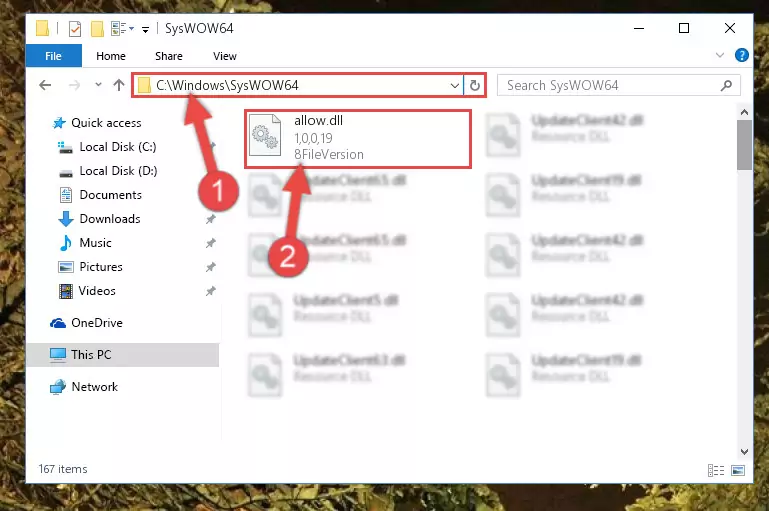
Task: Click the Quick access star icon
Action: point(59,123)
